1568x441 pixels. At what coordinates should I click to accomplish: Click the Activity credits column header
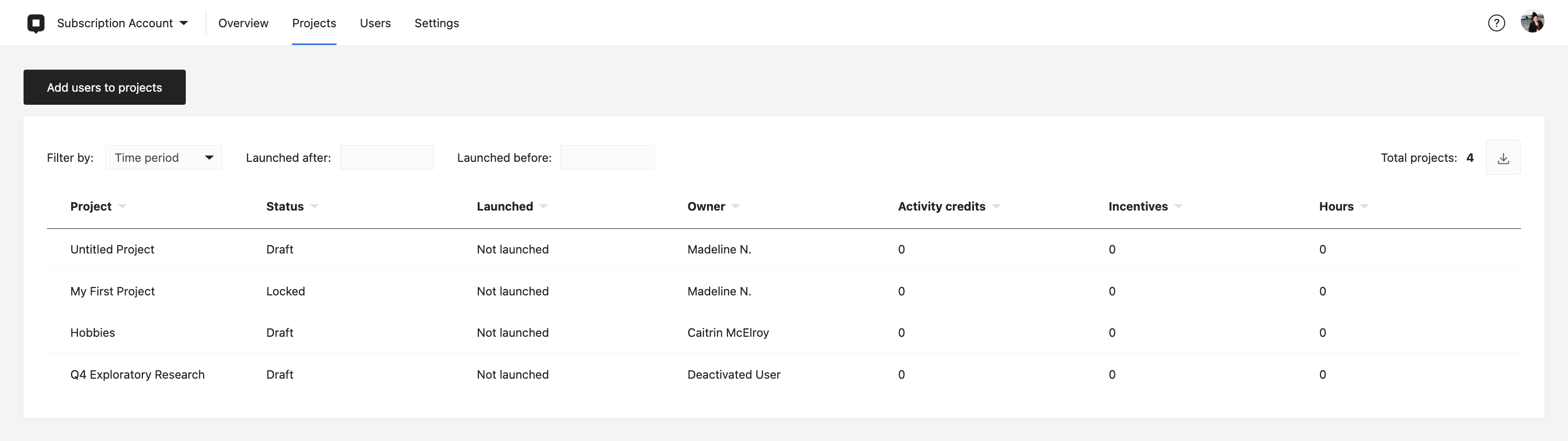942,206
